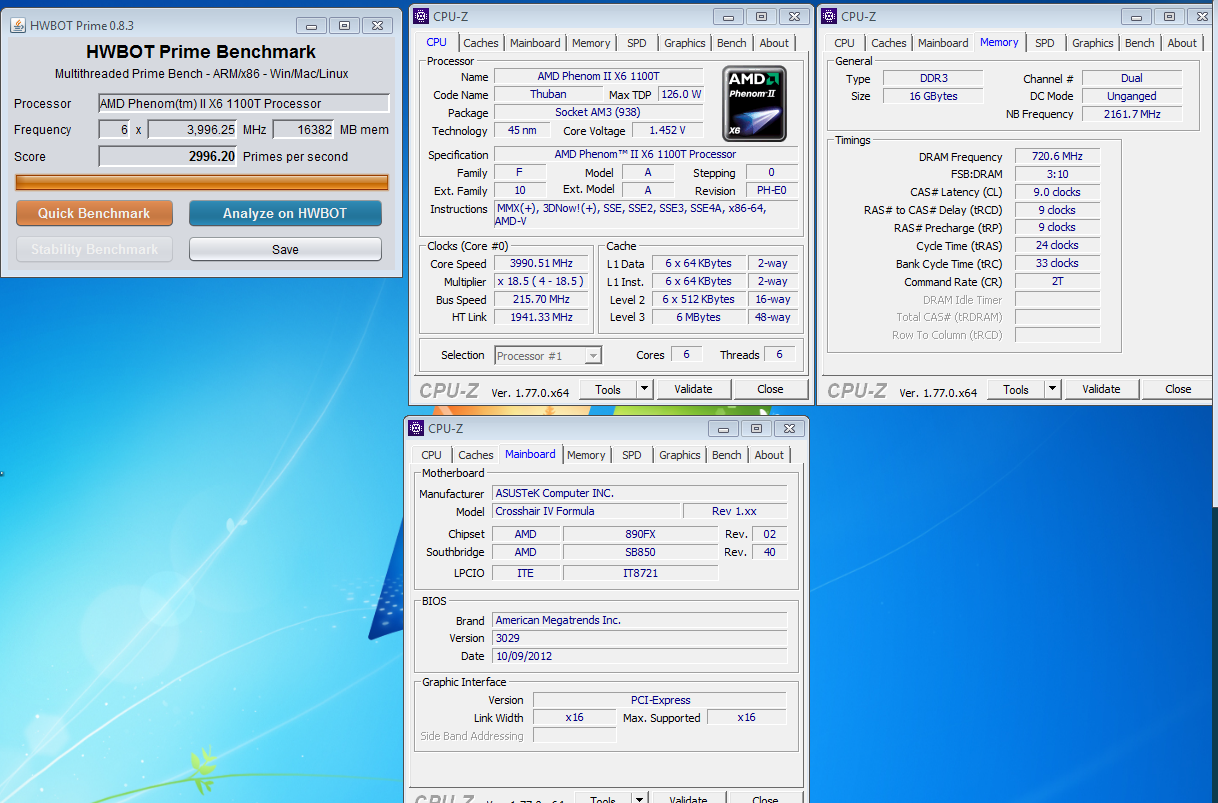Screen dimensions: 1218x803
Task: Click Analyze on HWBOT button
Action: [x=285, y=213]
